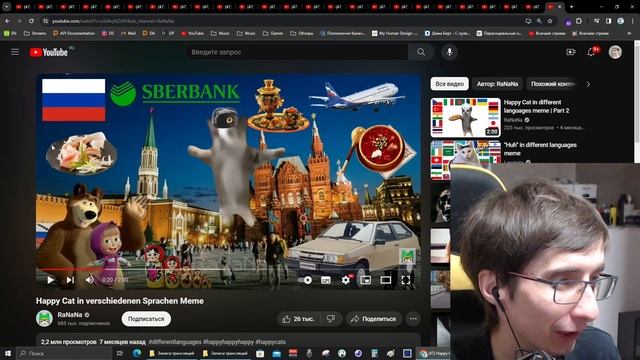Open the YouTube hamburger guide menu
The height and width of the screenshot is (360, 640).
tap(15, 52)
